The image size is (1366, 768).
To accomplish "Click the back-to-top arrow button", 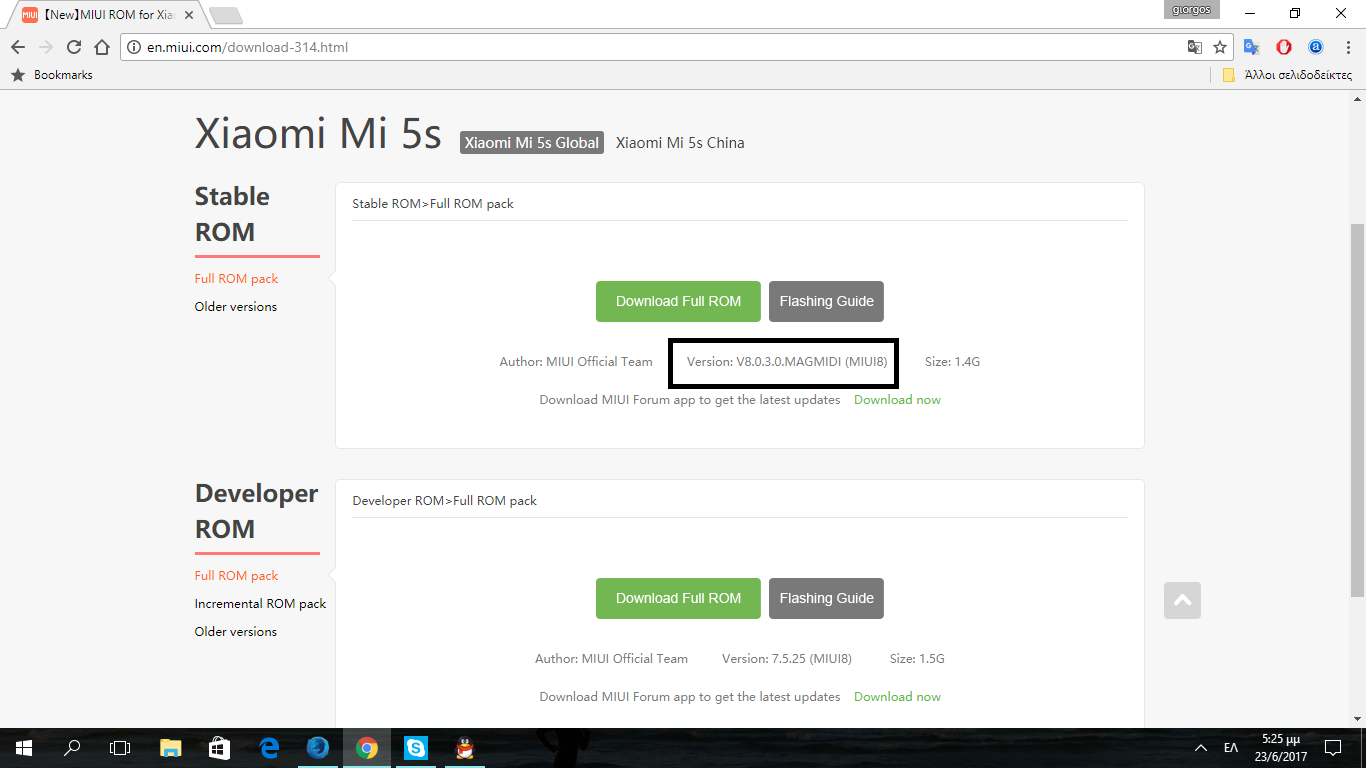I will pyautogui.click(x=1182, y=601).
